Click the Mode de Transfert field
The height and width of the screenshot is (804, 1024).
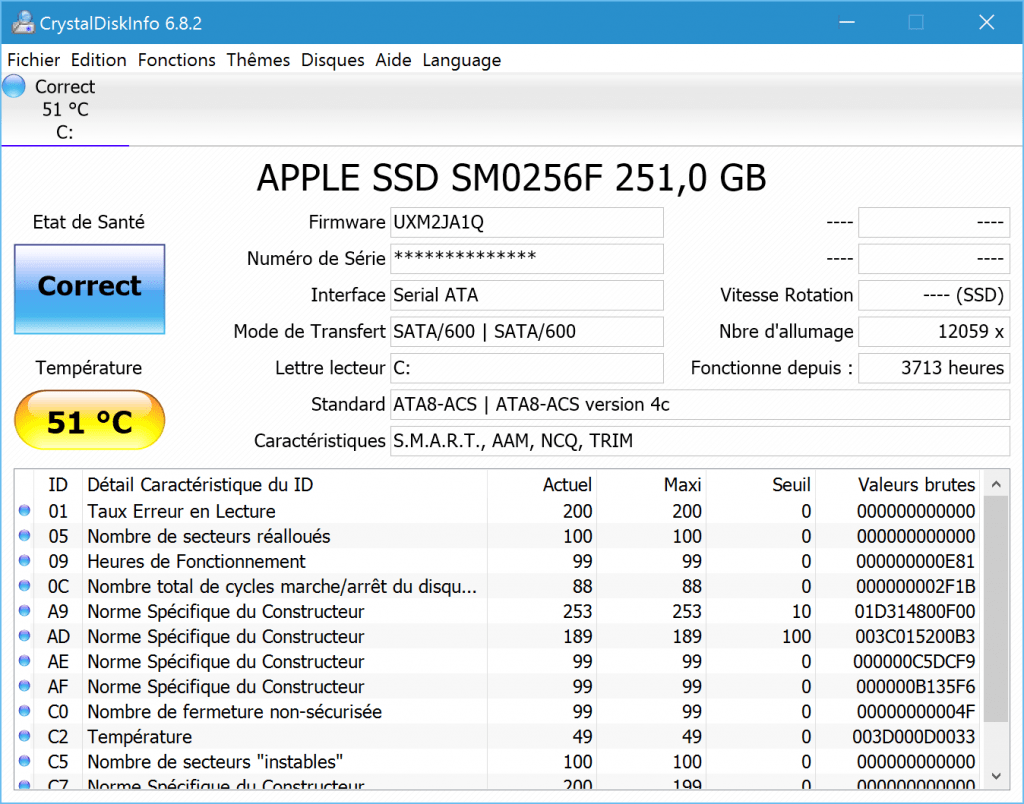(x=526, y=332)
